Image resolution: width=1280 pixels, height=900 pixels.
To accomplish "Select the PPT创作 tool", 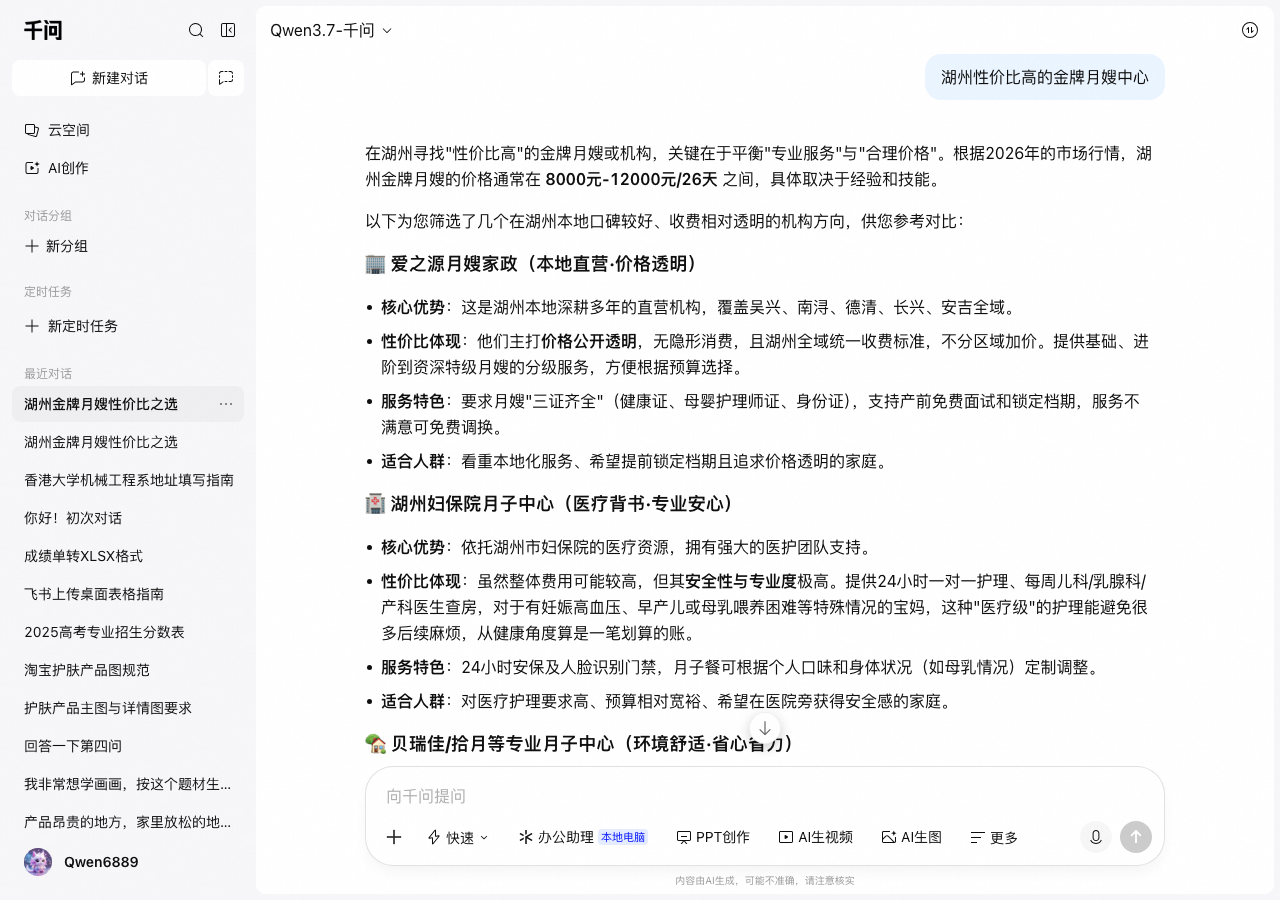I will (713, 837).
